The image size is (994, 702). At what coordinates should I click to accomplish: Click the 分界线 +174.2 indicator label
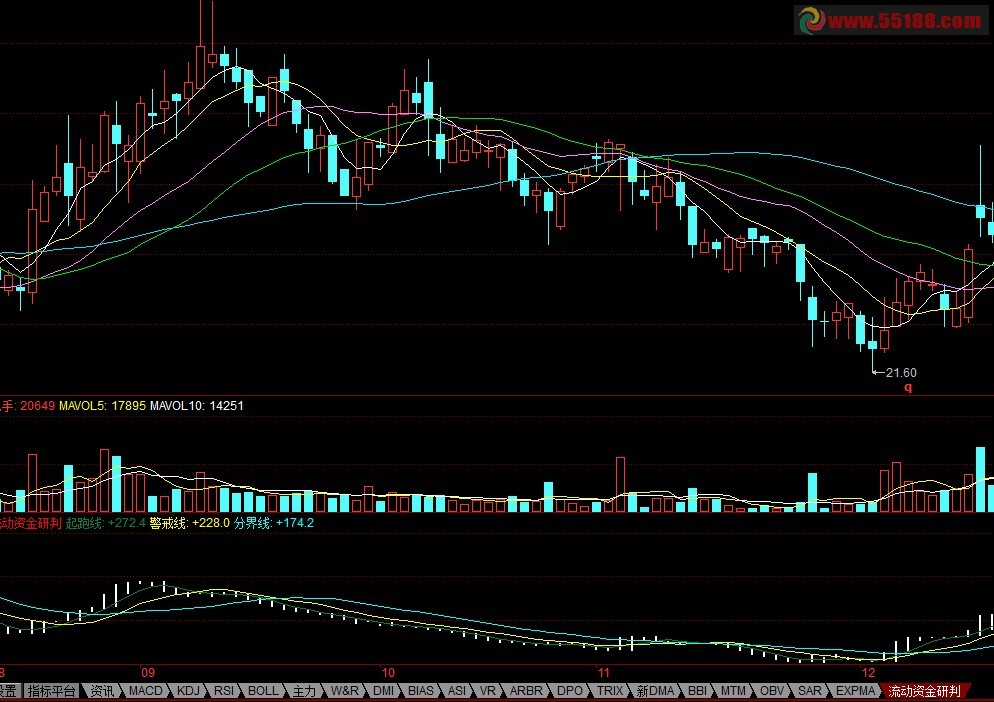274,523
